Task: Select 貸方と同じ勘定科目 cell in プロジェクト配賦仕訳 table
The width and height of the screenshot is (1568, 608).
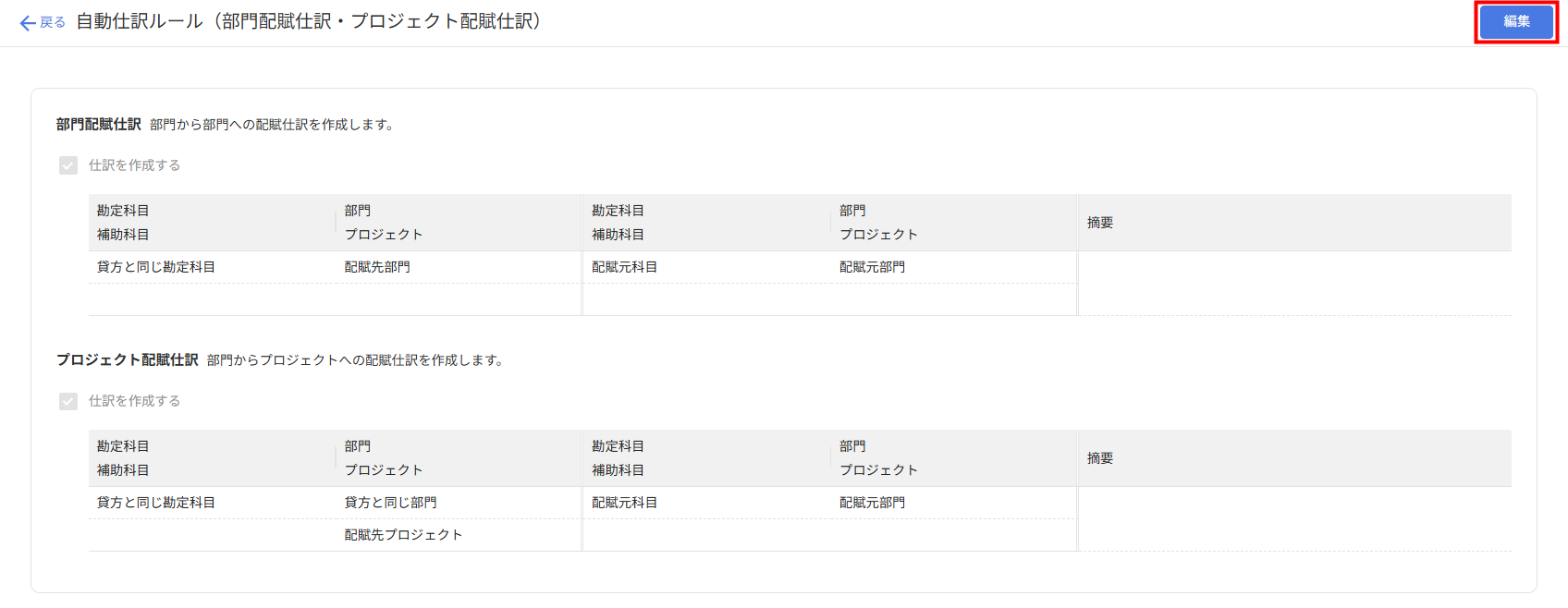Action: point(156,503)
